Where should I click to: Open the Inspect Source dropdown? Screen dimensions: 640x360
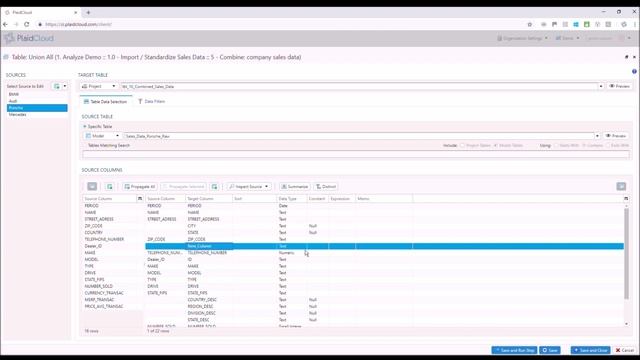[249, 187]
